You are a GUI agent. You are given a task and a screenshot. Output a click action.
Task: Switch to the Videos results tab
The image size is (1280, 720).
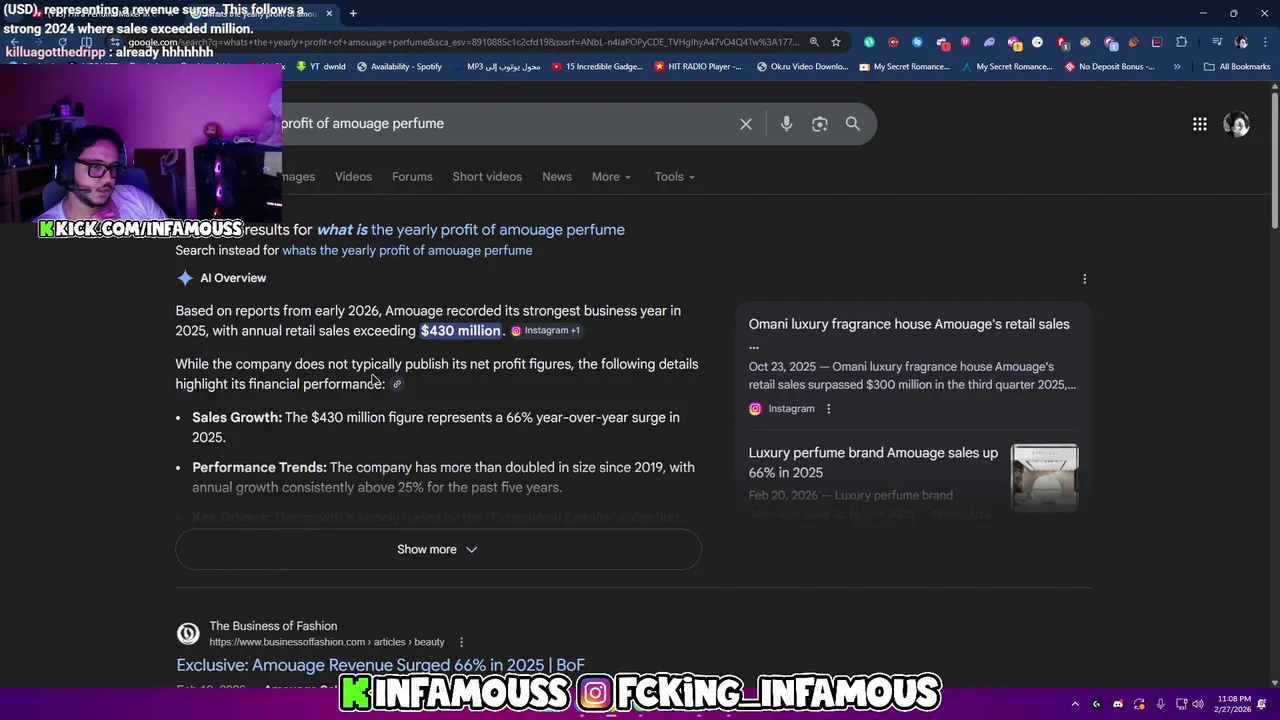pyautogui.click(x=353, y=177)
